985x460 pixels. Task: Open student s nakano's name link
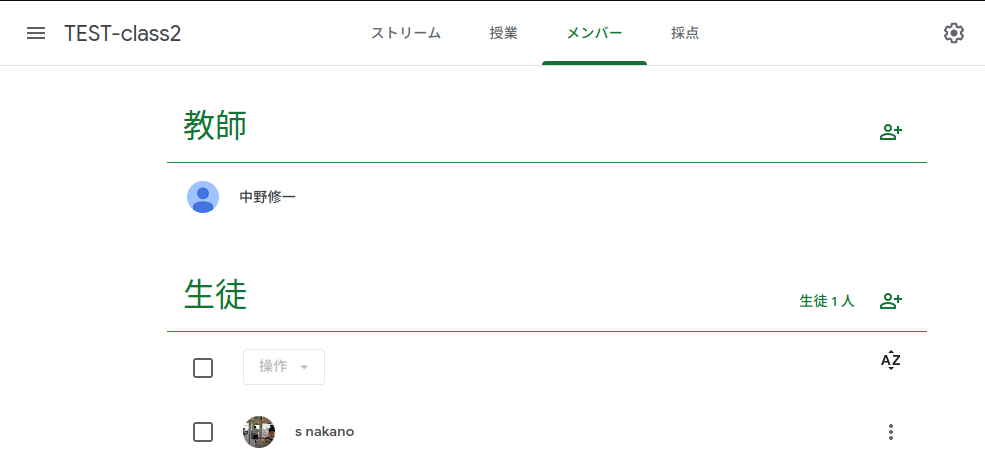click(324, 432)
